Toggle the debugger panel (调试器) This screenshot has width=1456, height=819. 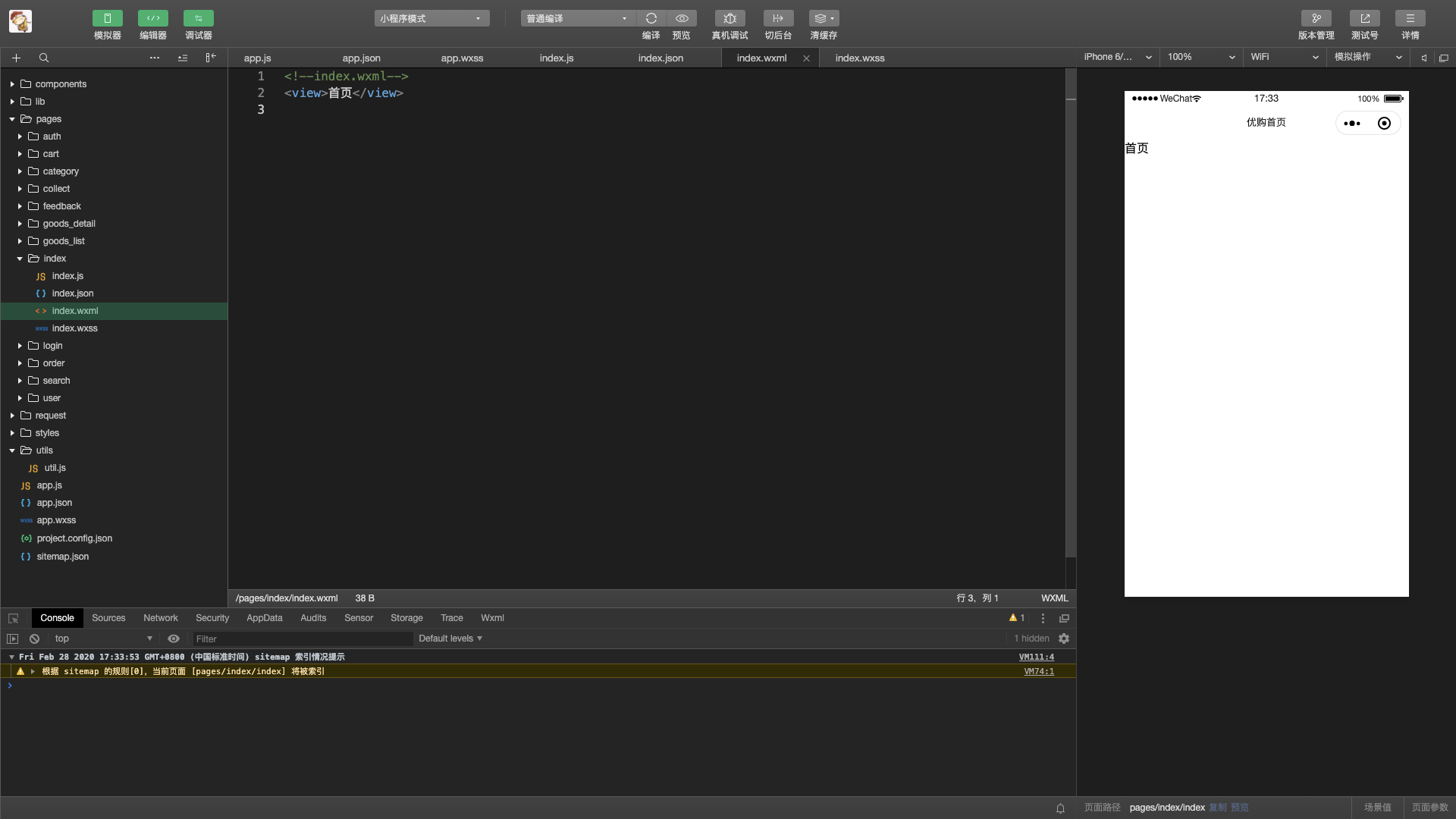pyautogui.click(x=198, y=18)
